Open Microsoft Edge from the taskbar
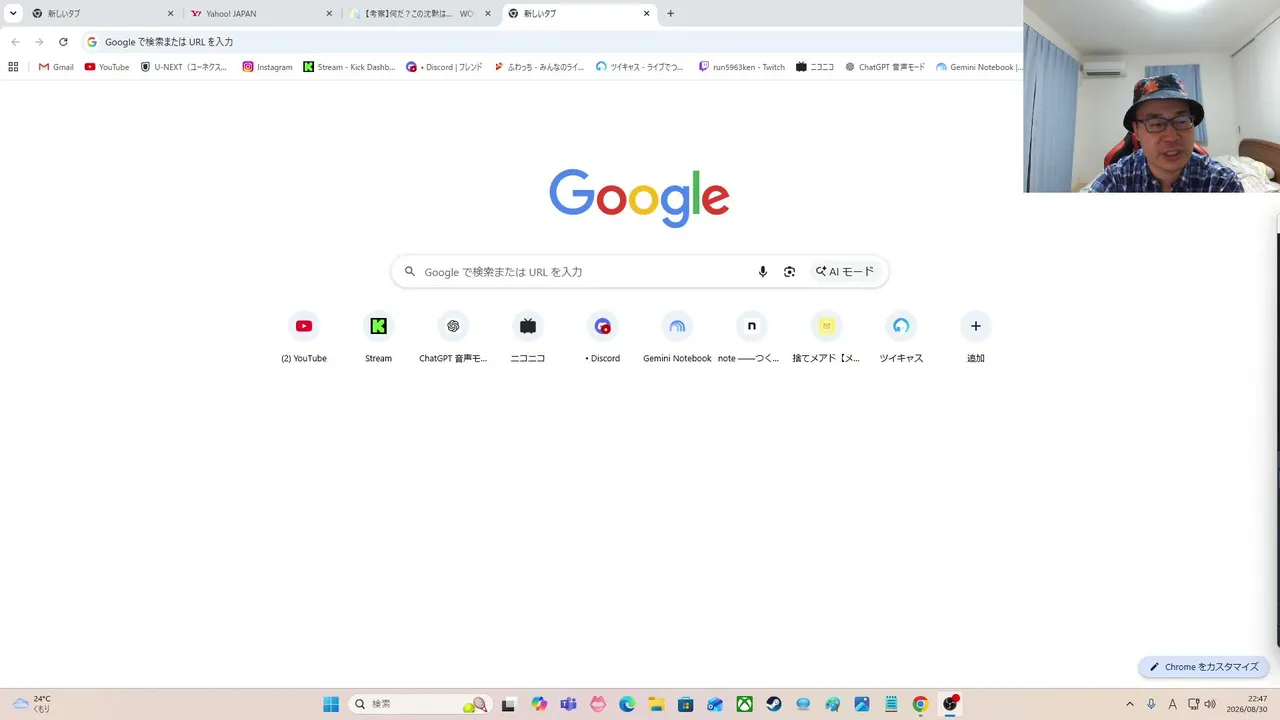The height and width of the screenshot is (720, 1280). pos(627,704)
